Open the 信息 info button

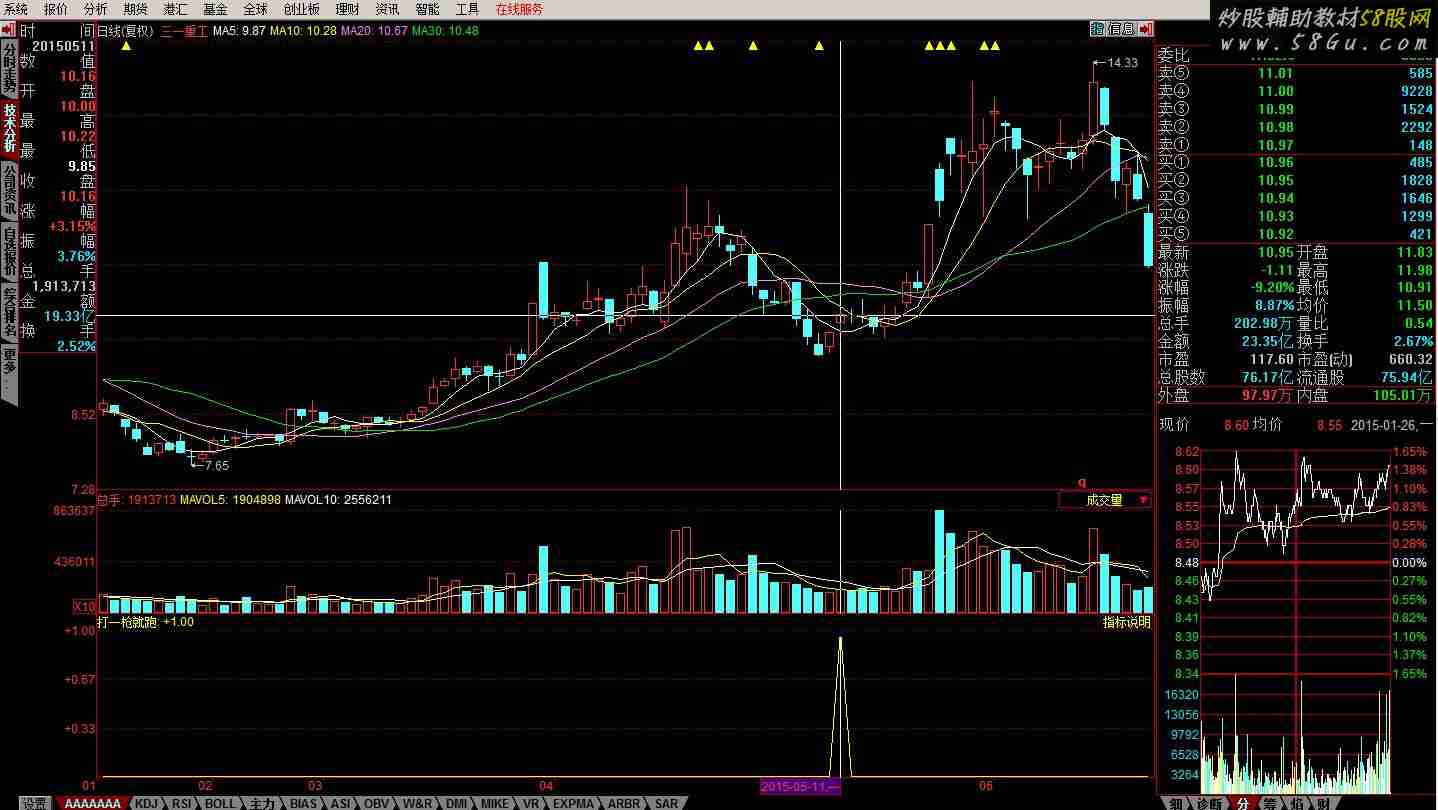1120,29
